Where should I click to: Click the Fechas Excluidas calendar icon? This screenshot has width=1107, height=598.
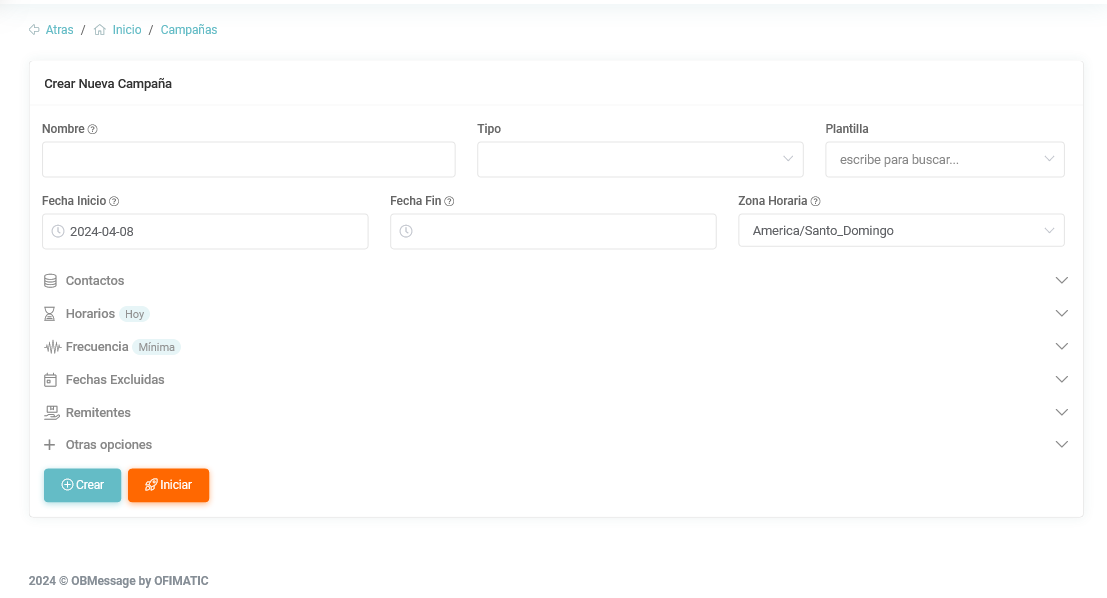[x=50, y=380]
